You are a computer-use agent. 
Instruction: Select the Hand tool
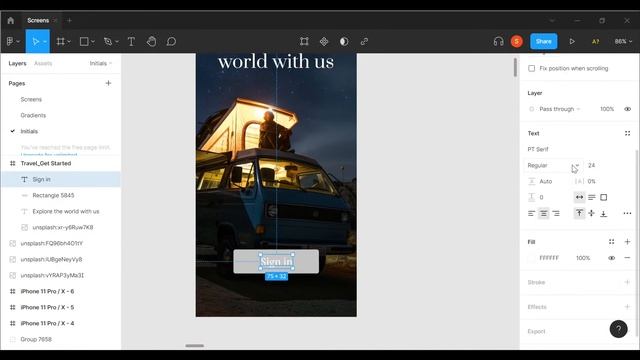click(x=151, y=41)
